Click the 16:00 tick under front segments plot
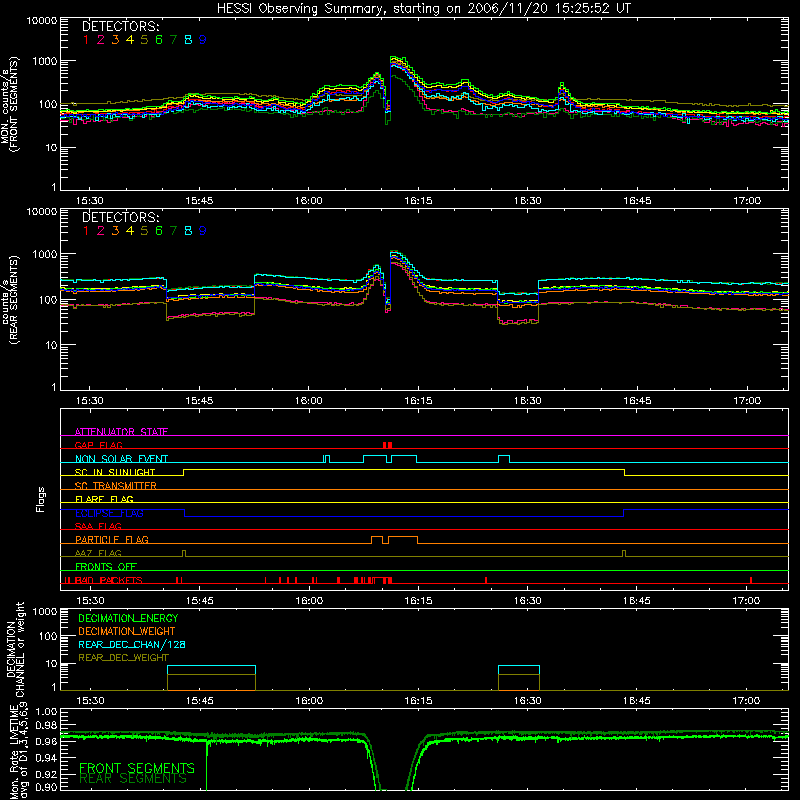Viewport: 800px width, 800px height. coord(309,201)
